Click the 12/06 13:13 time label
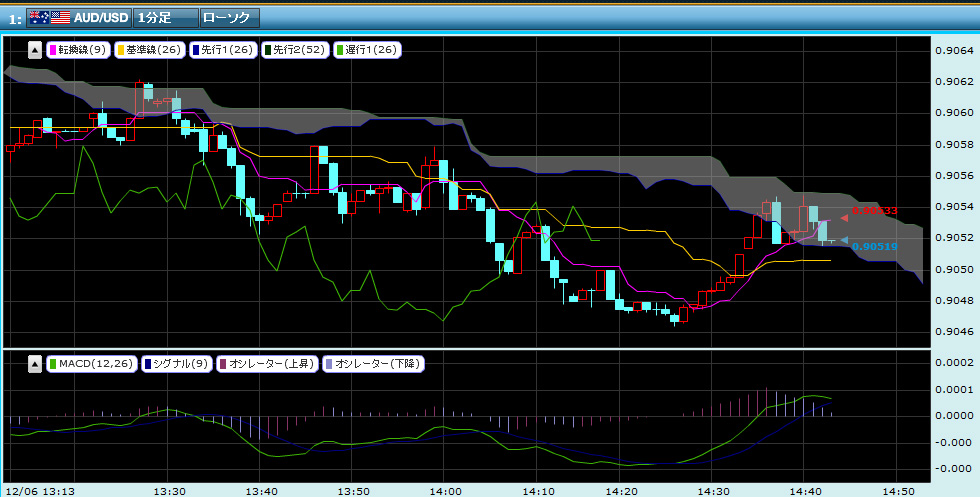This screenshot has height=497, width=980. tap(41, 491)
